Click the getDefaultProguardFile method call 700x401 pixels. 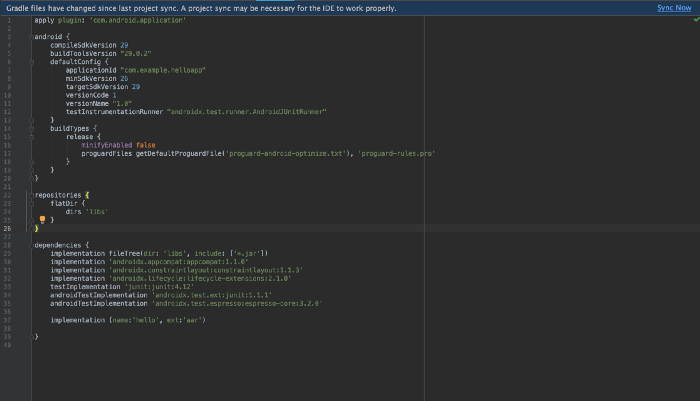coord(179,154)
